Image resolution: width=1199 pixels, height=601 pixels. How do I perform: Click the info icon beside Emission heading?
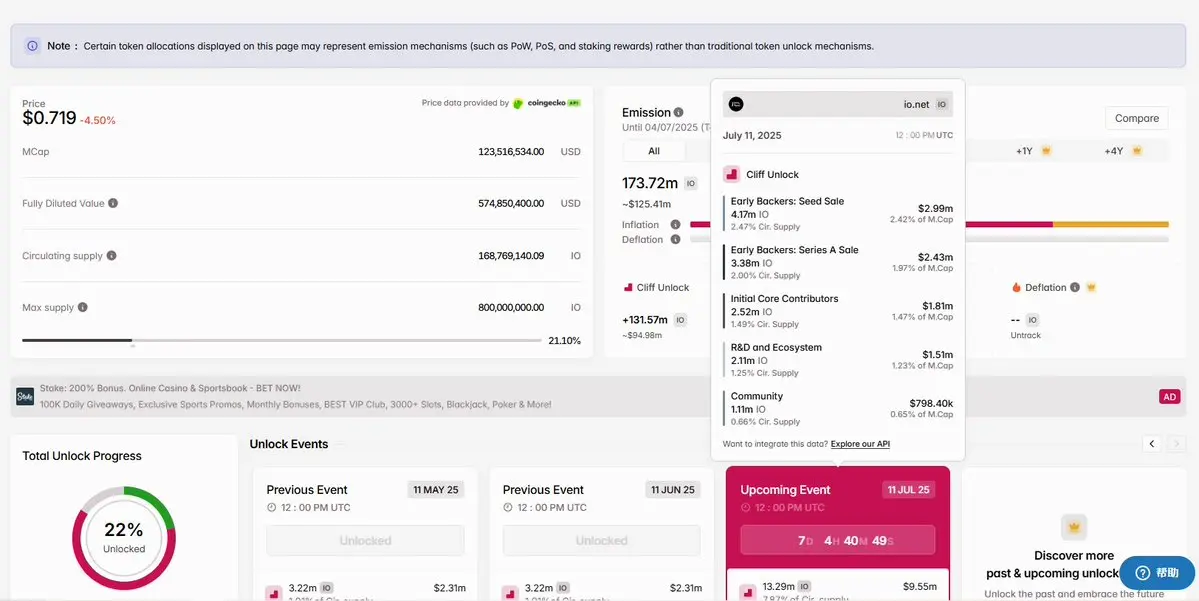point(678,112)
